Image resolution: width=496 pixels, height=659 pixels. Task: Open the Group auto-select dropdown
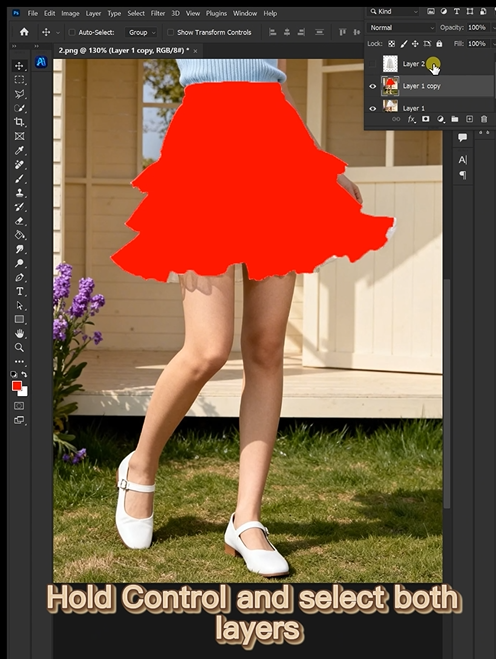click(x=141, y=32)
